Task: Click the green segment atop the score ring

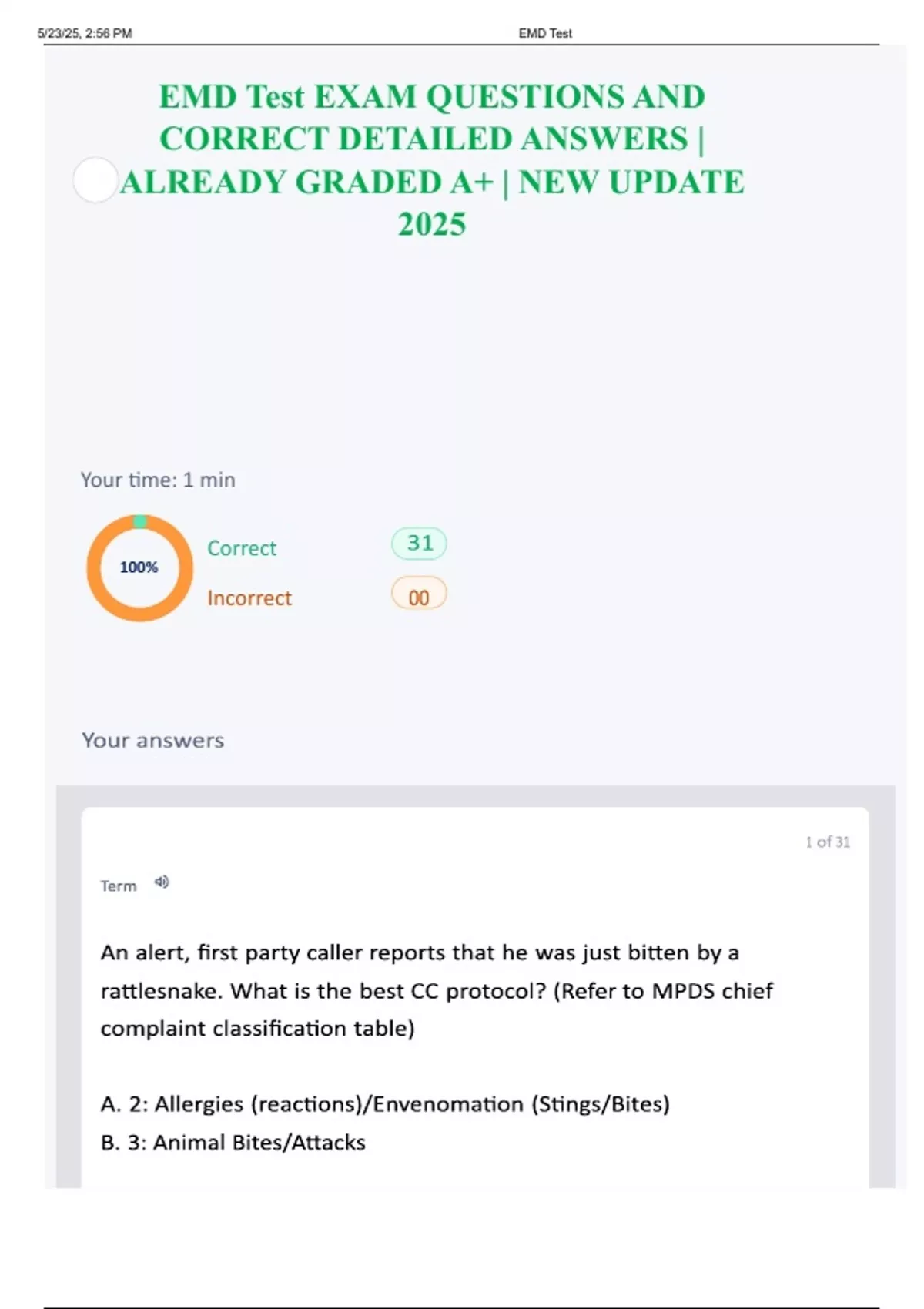Action: [139, 521]
